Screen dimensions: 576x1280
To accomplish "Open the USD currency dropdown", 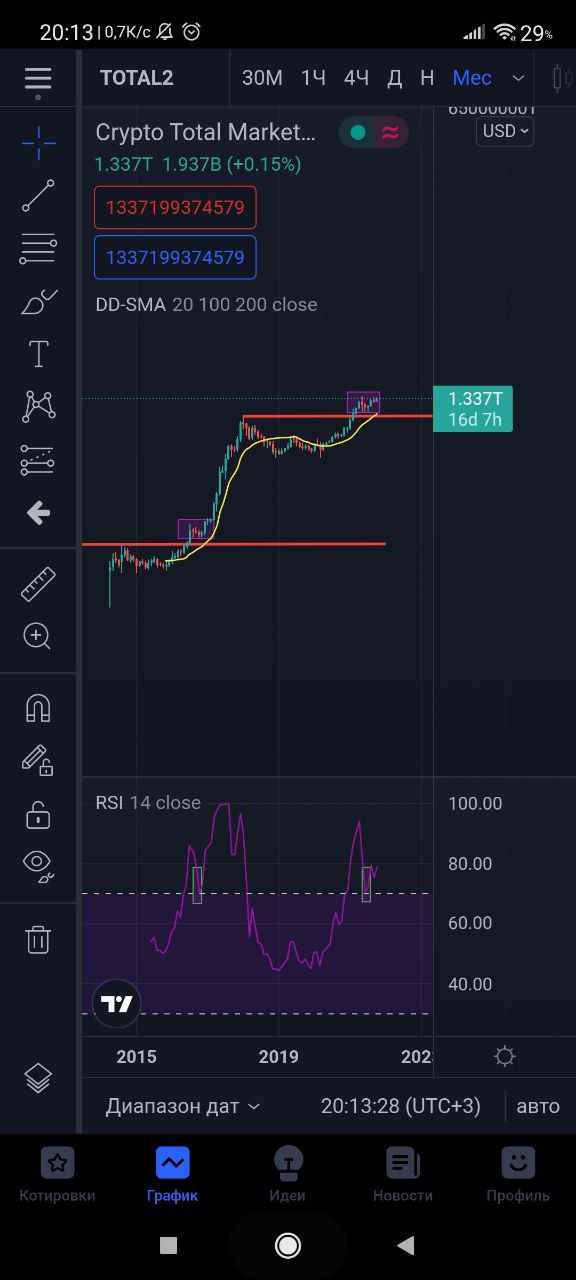I will [505, 131].
